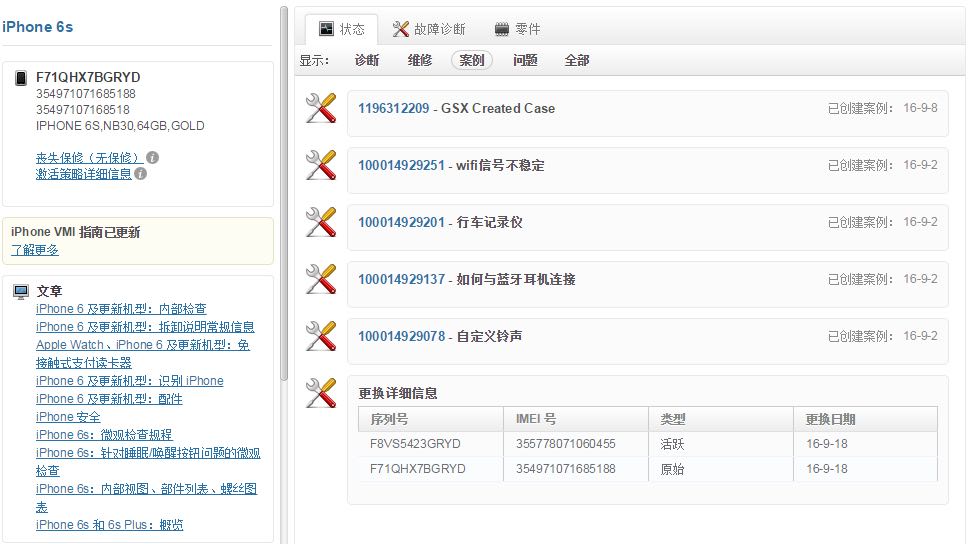The width and height of the screenshot is (969, 544).
Task: Click the tools icon beside wifi信号不稳定
Action: (321, 165)
